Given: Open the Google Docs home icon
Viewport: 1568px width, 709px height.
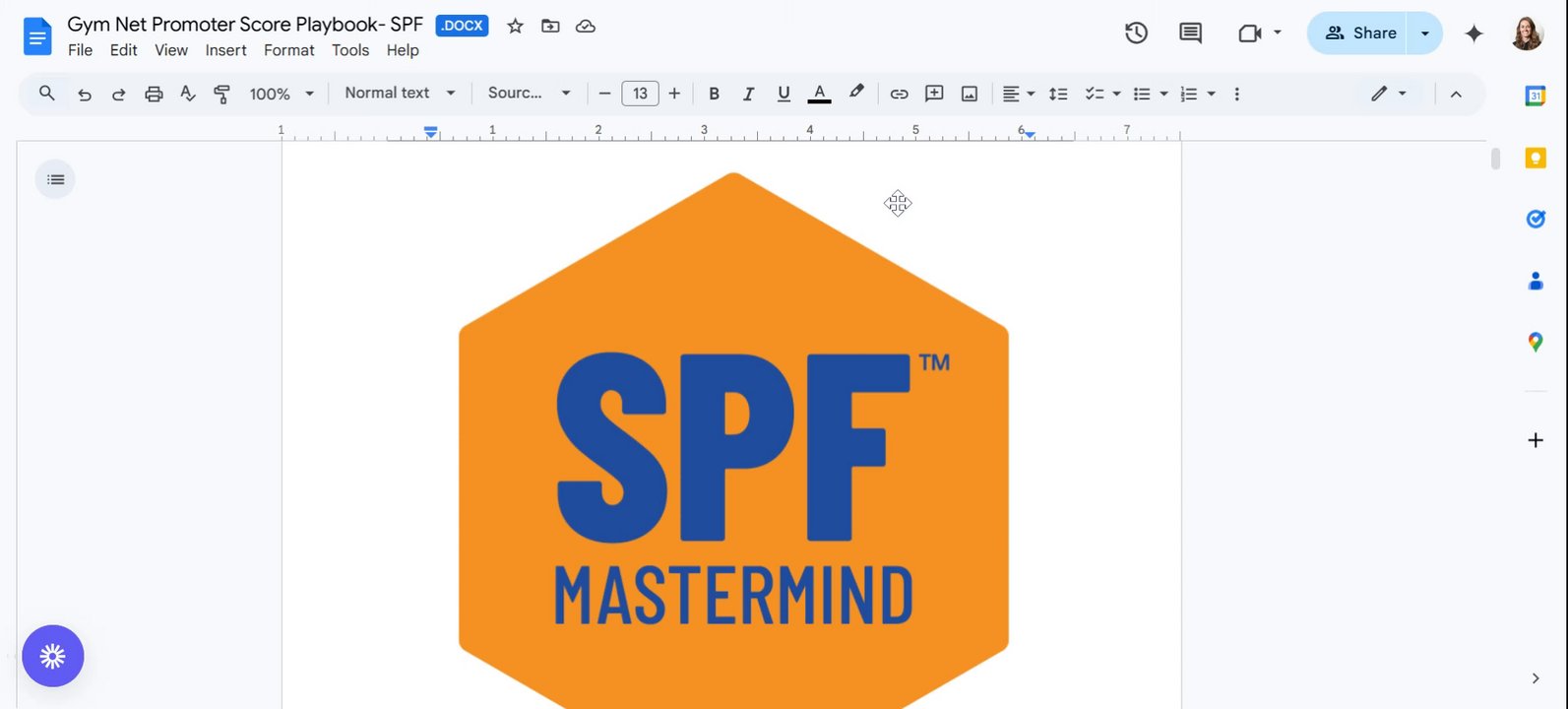Looking at the screenshot, I should 37,37.
